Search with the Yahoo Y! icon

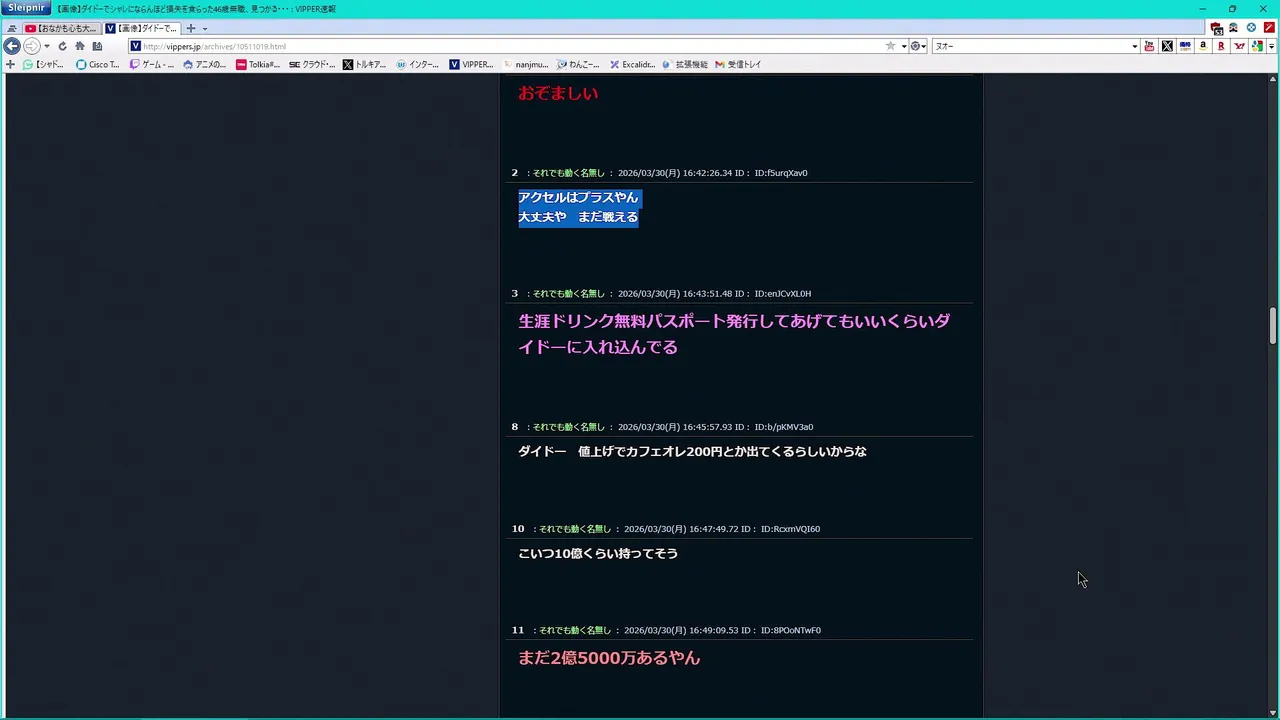1239,46
